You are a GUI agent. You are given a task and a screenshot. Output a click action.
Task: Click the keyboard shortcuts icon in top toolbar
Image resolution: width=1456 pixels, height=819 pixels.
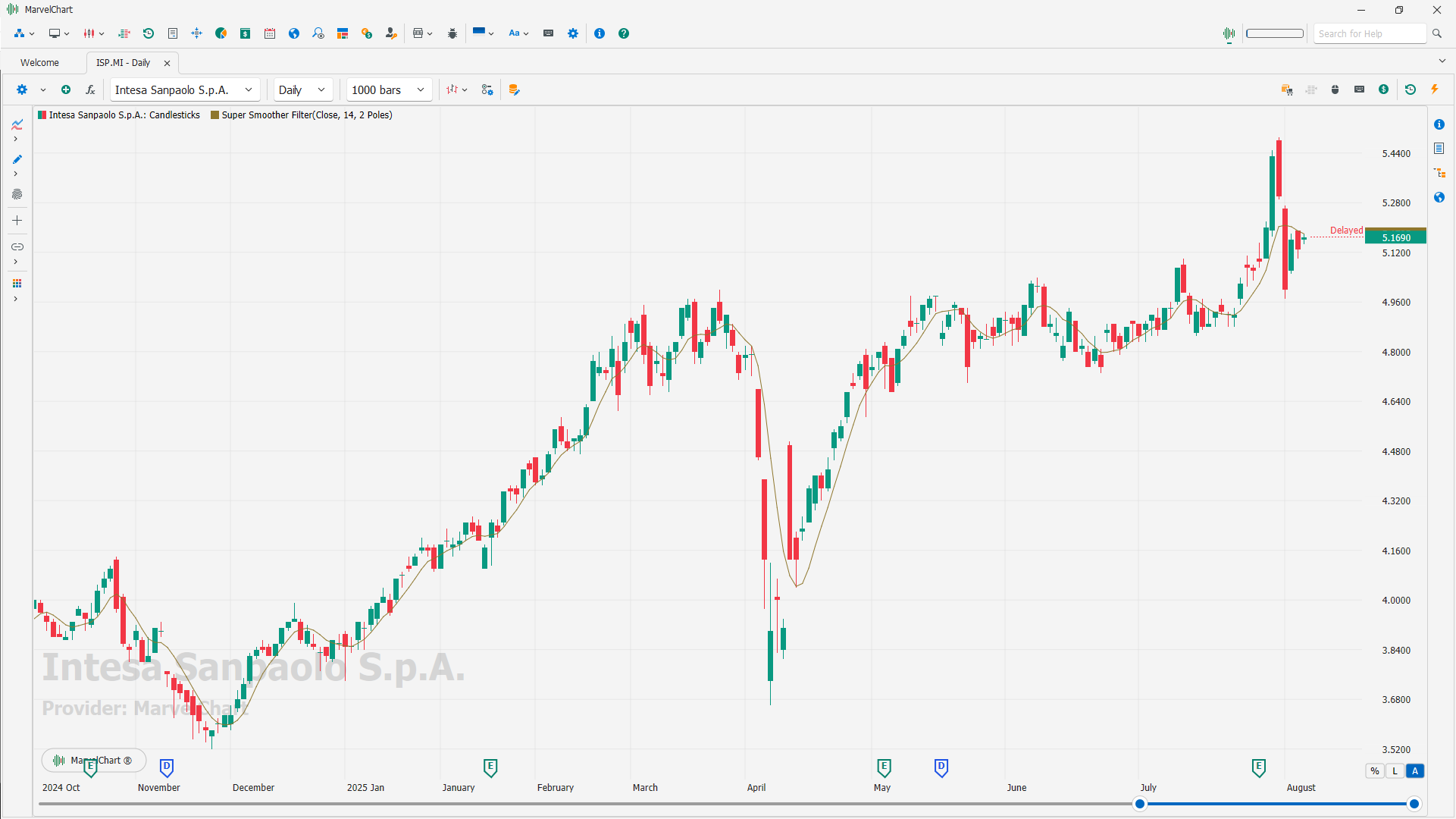point(549,33)
